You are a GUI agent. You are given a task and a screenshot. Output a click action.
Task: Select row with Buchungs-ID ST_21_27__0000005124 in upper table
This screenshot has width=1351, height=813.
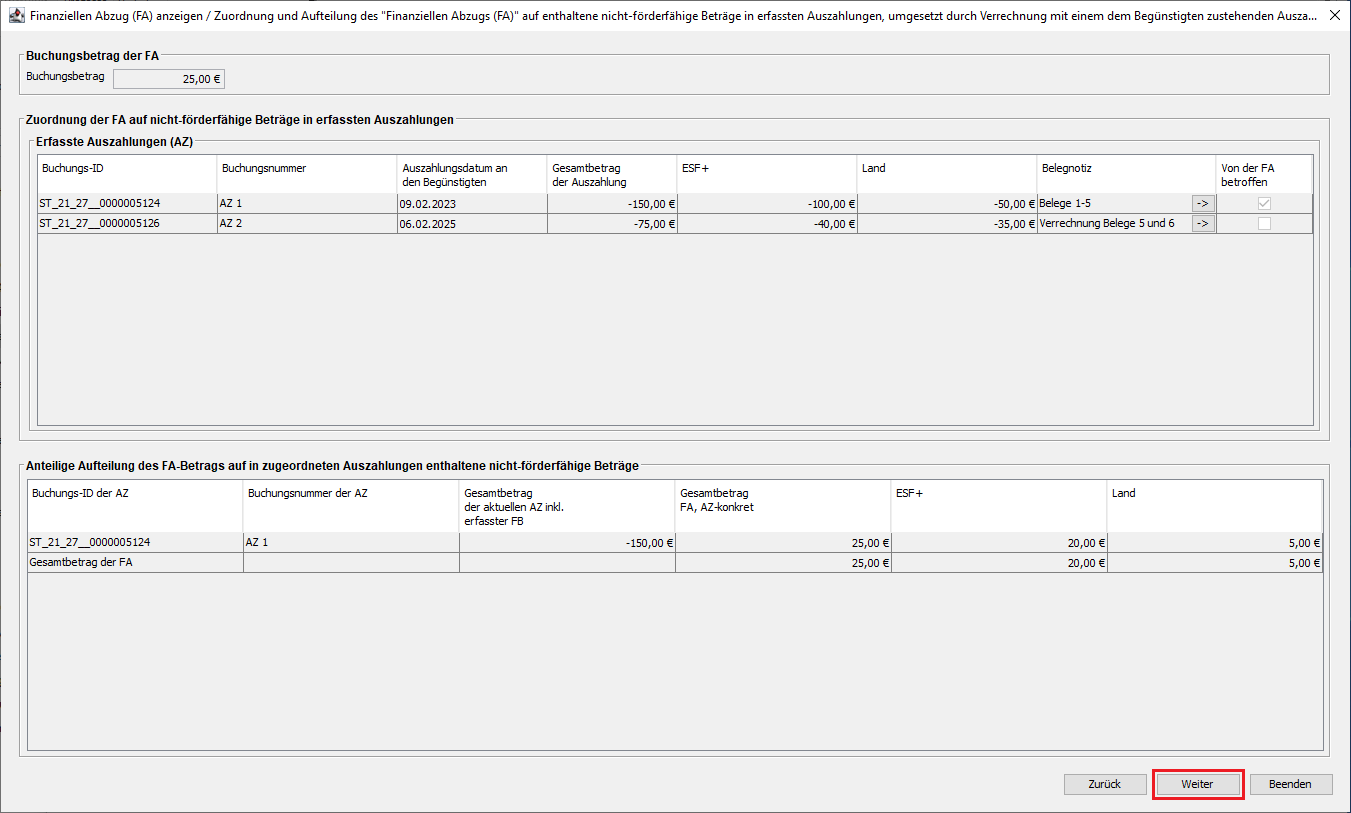(126, 203)
